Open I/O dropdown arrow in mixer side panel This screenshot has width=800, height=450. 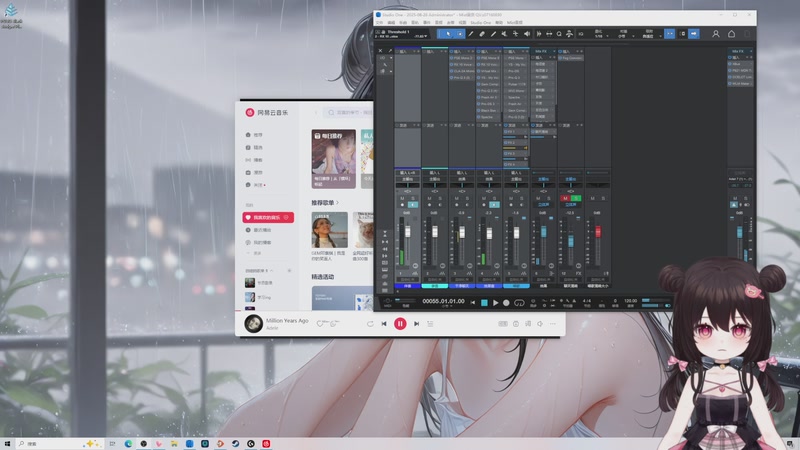click(x=391, y=58)
